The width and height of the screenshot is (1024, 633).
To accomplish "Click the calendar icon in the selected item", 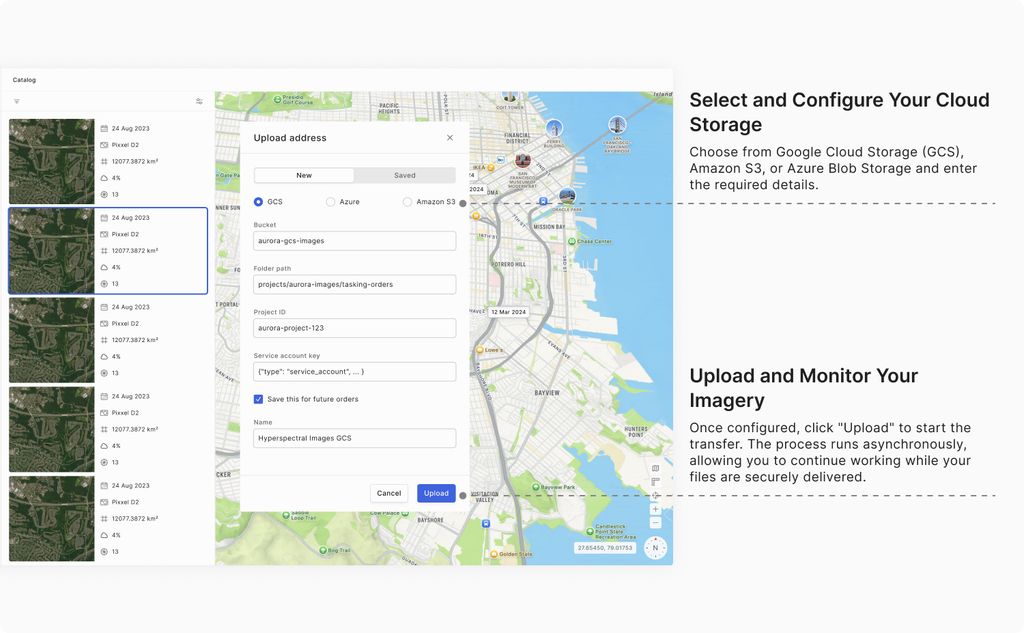I will [104, 218].
